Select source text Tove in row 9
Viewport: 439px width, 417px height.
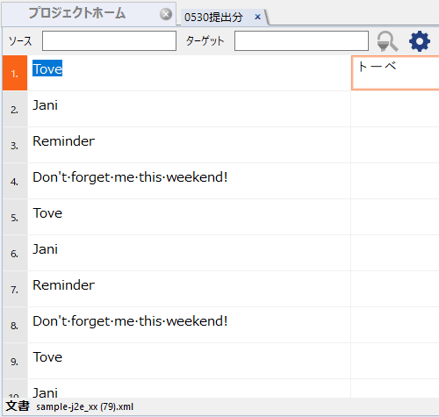(x=47, y=357)
